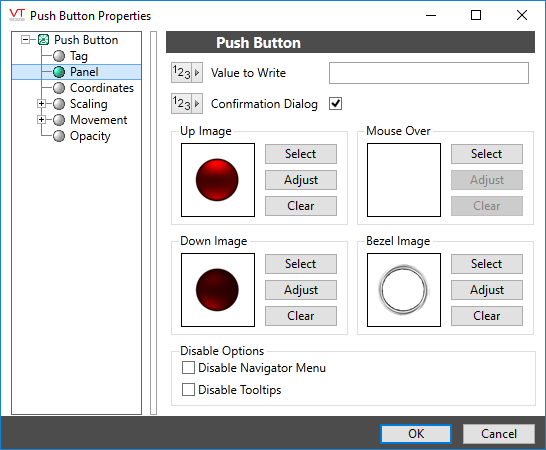The width and height of the screenshot is (546, 450).
Task: Click the Opacity node icon in tree
Action: [59, 136]
